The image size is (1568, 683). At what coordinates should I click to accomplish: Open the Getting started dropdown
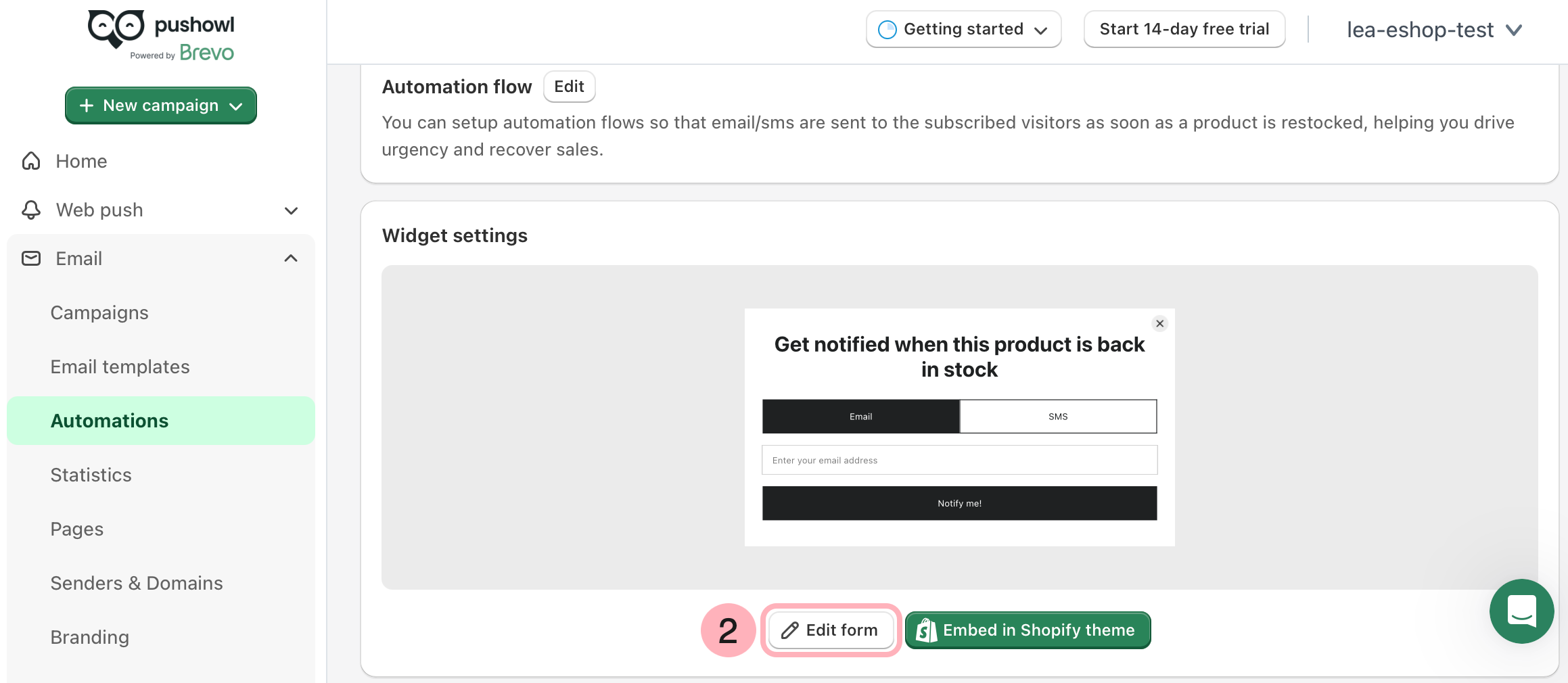(x=1042, y=29)
